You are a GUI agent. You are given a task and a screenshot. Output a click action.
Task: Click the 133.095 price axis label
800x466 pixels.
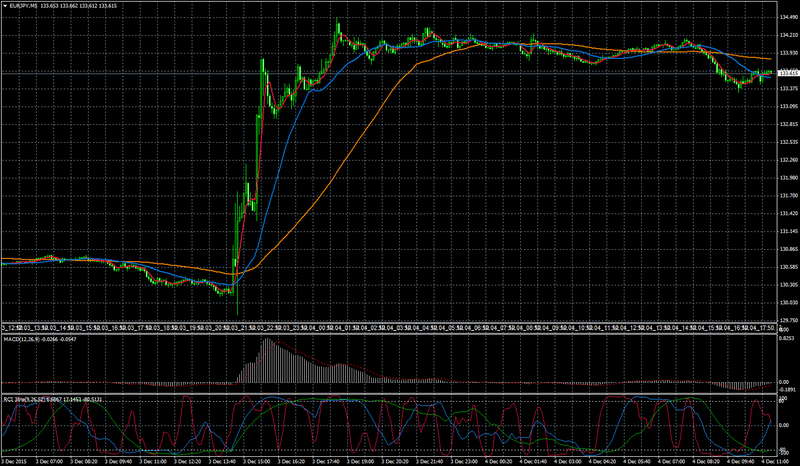pos(788,106)
